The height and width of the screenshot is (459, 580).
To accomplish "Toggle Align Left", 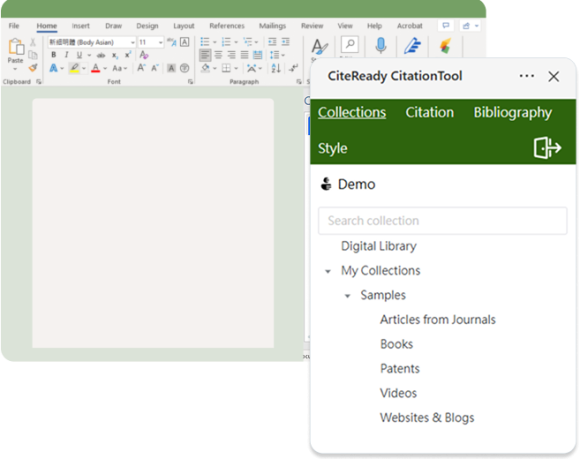I will click(205, 55).
